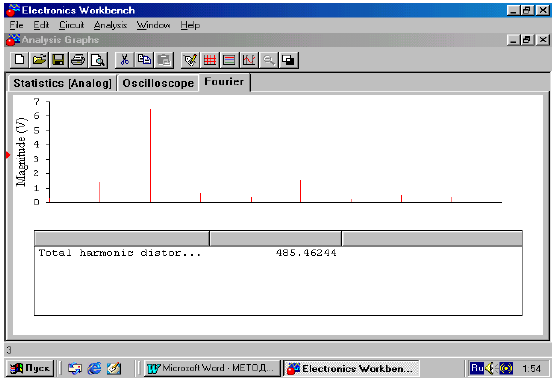Launch Internet Explorer from quick launch

click(94, 368)
